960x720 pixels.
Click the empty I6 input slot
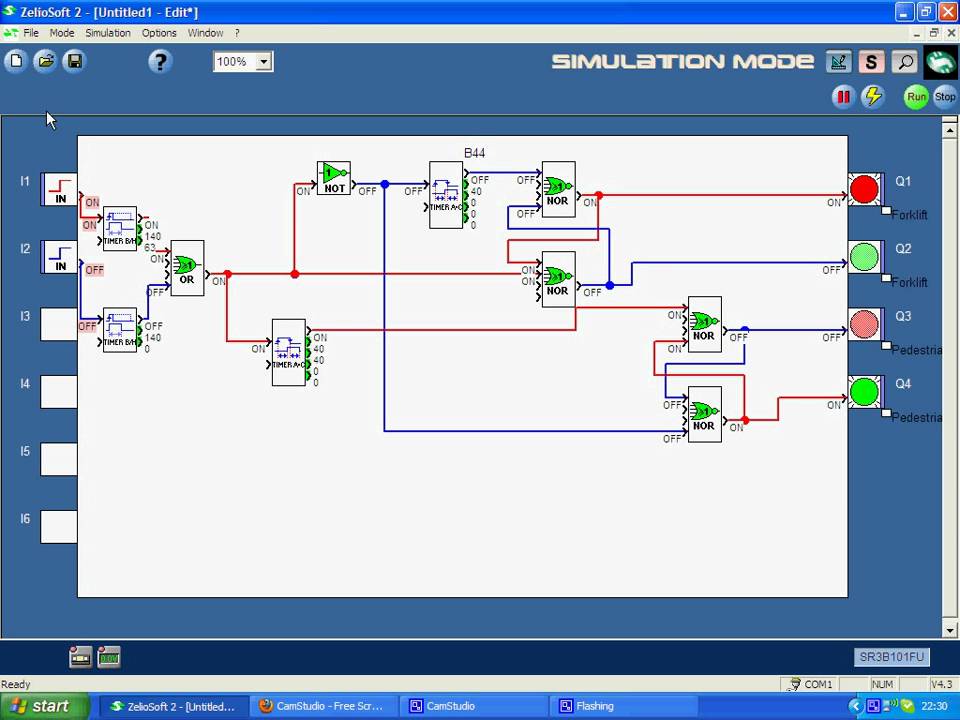pyautogui.click(x=59, y=527)
